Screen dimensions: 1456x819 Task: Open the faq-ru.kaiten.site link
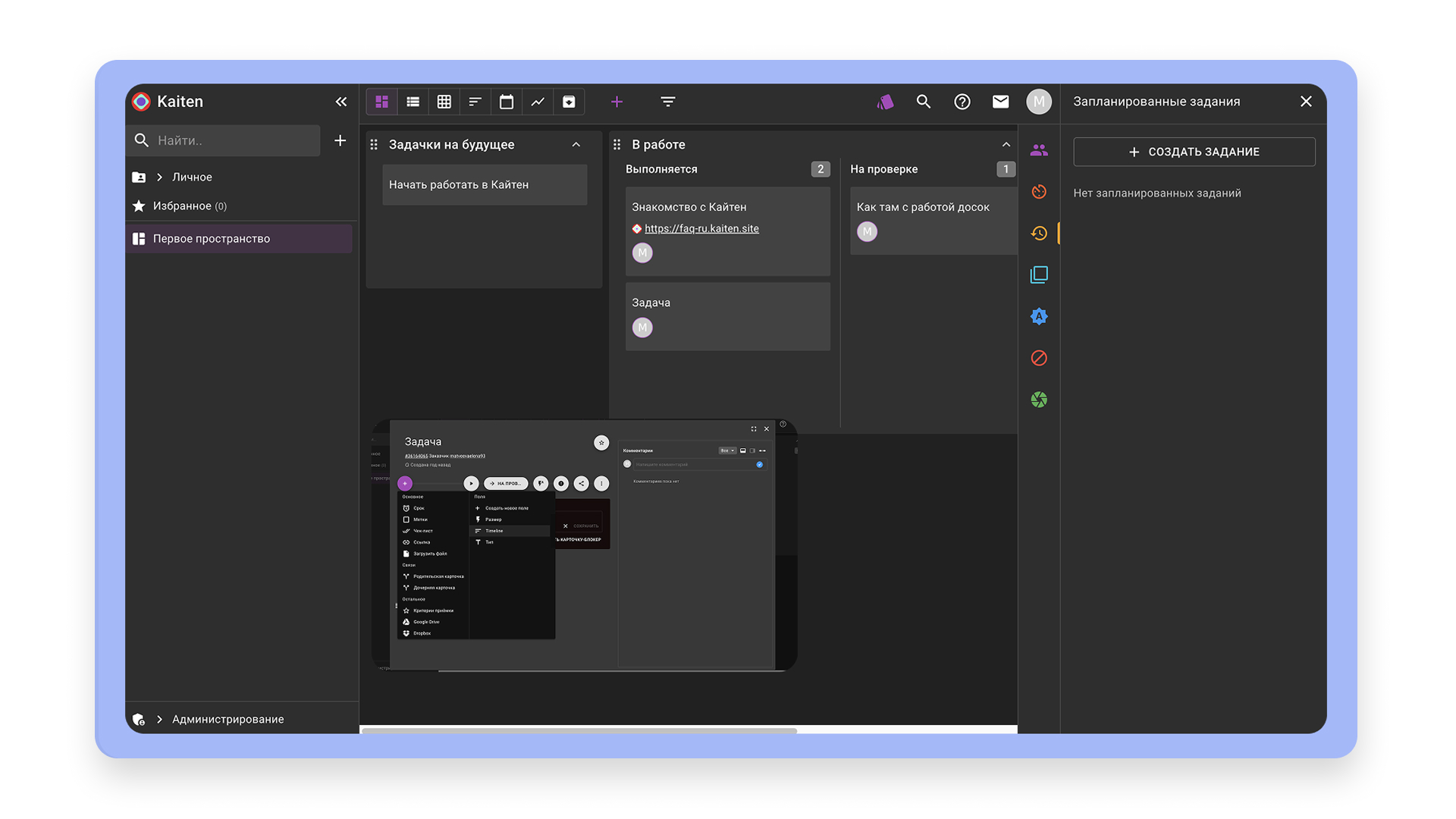point(701,228)
